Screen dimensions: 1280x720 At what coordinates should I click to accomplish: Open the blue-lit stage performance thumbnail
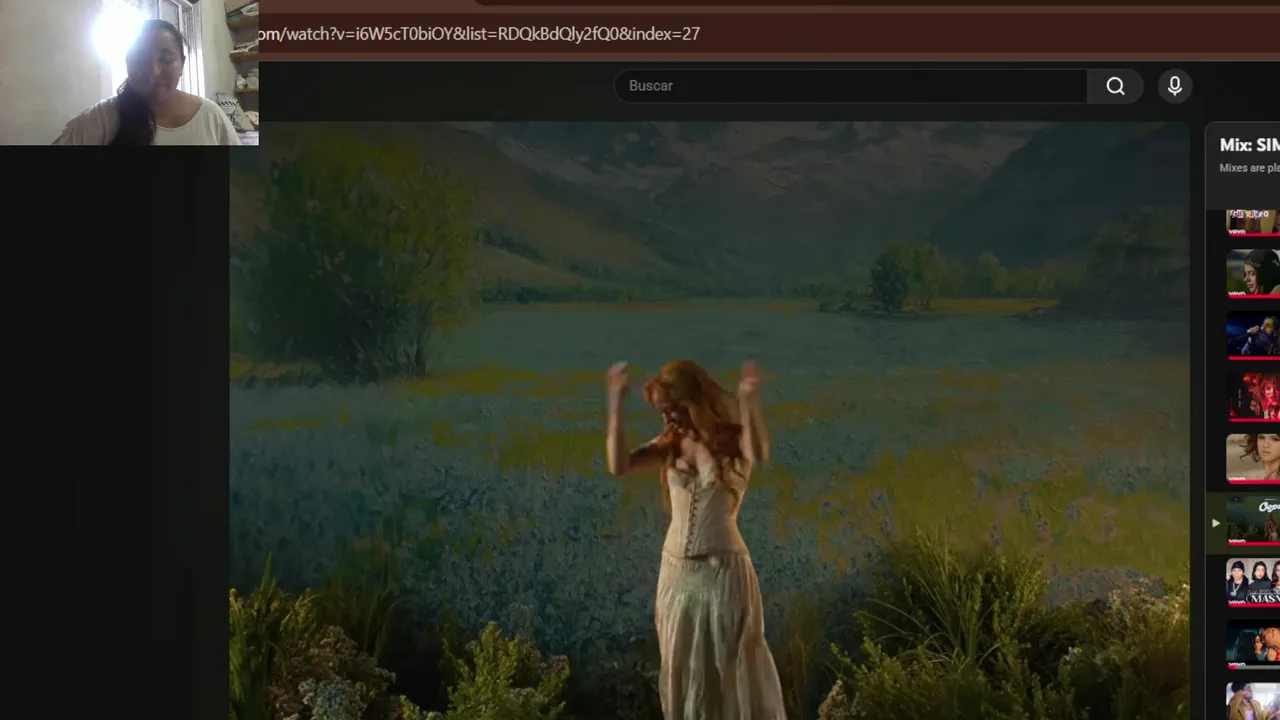[x=1253, y=334]
